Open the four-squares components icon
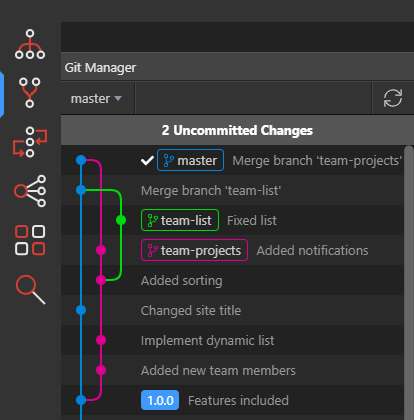Image resolution: width=414 pixels, height=420 pixels. point(30,240)
